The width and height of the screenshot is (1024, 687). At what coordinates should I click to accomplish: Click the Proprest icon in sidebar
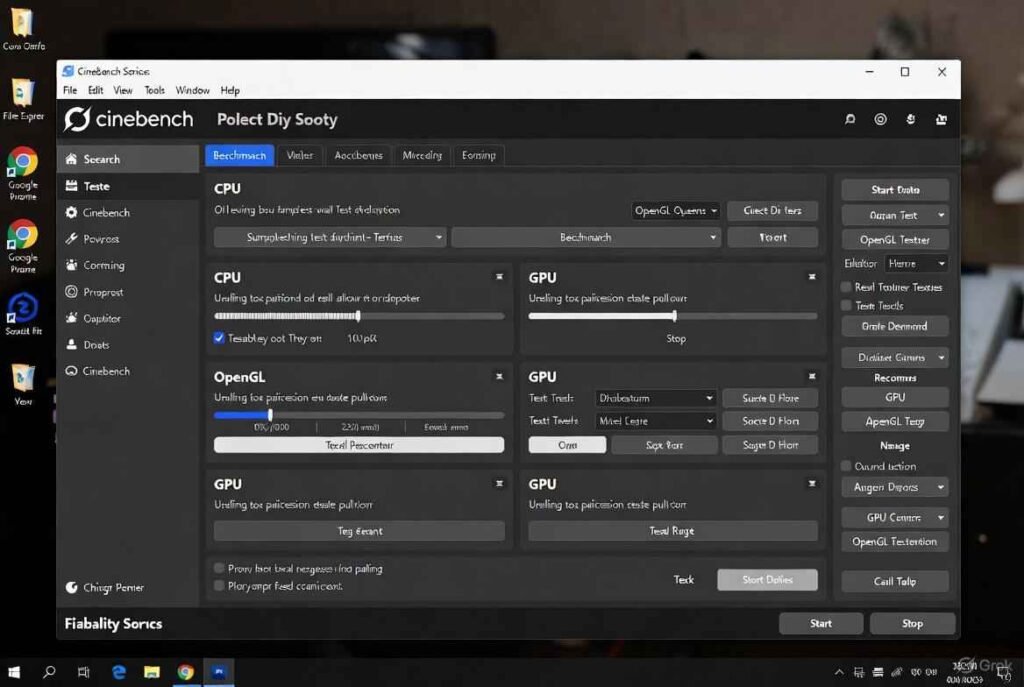point(71,292)
